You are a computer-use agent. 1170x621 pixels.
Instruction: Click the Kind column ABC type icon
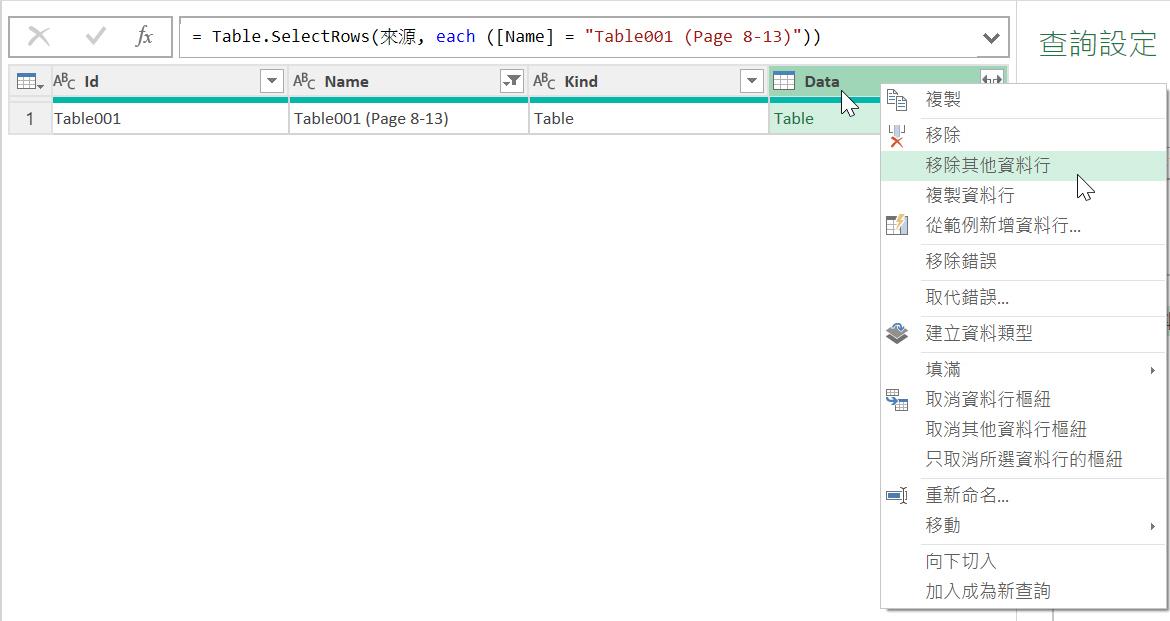pos(544,82)
